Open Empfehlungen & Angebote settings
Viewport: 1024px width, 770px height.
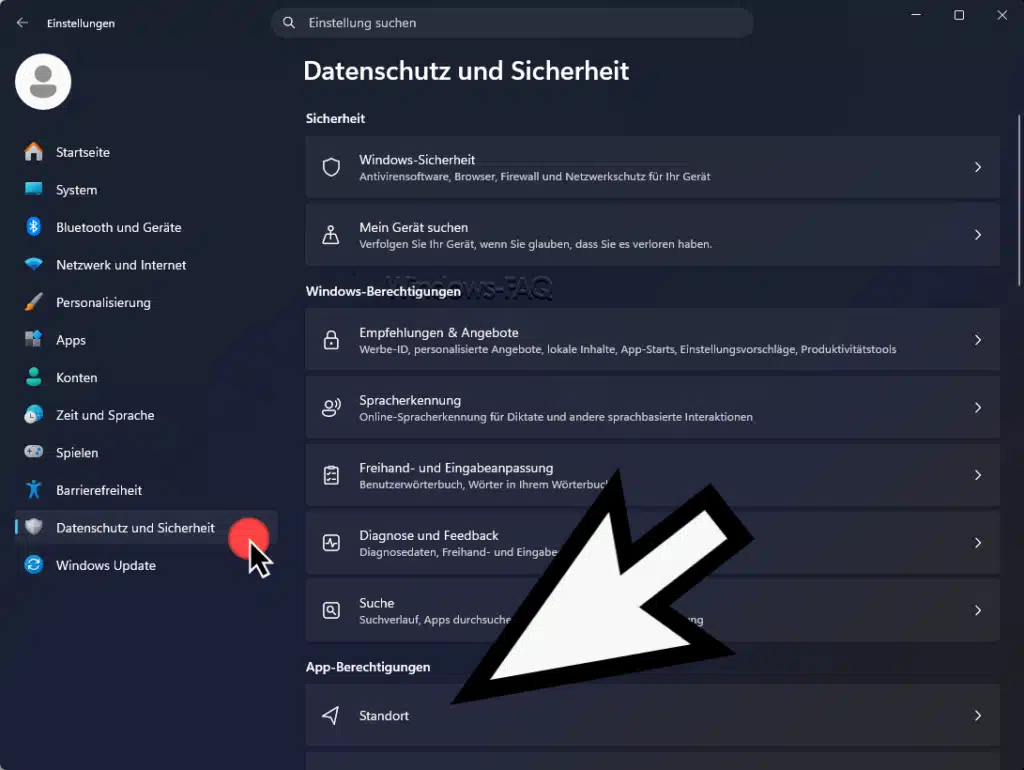click(652, 340)
